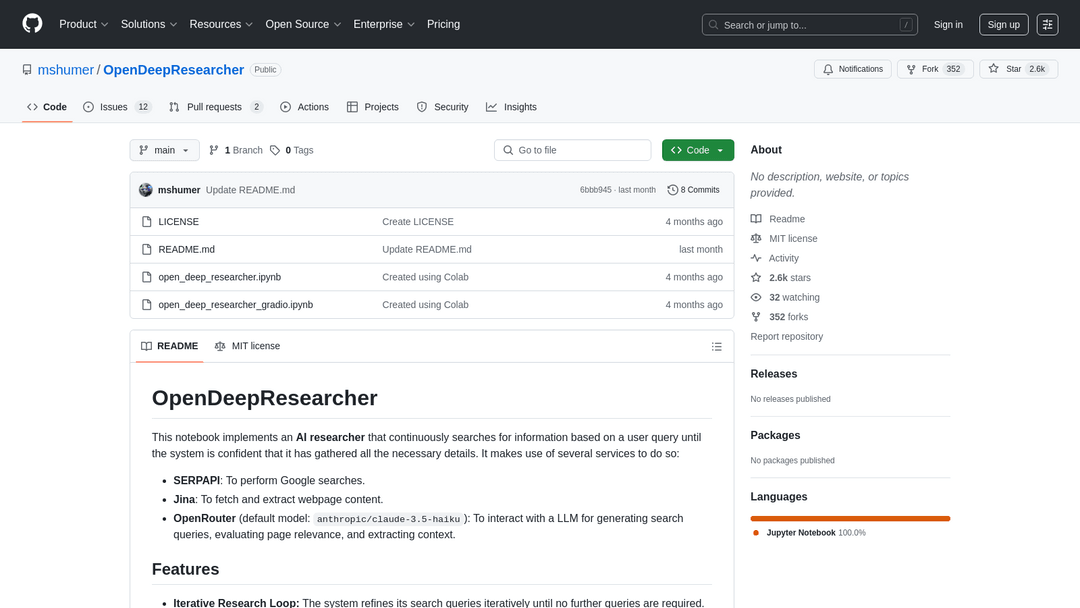
Task: Click the Star count 2.6k badge
Action: pyautogui.click(x=1037, y=69)
